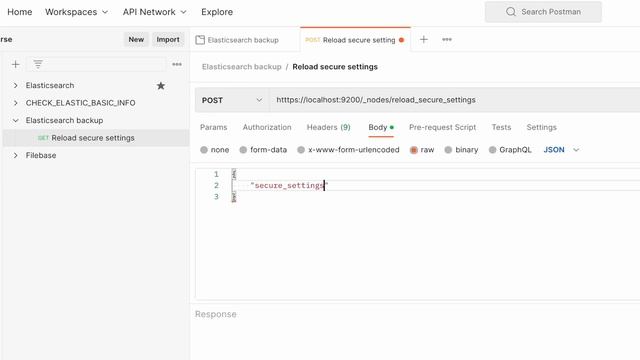Click the unsaved orange dot on request tab
Screen dimensions: 640x360
402,40
